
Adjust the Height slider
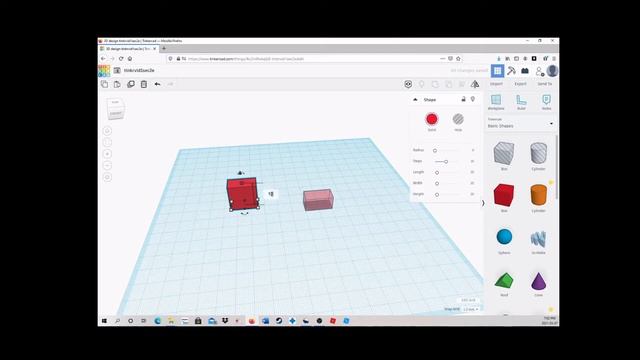[437, 195]
